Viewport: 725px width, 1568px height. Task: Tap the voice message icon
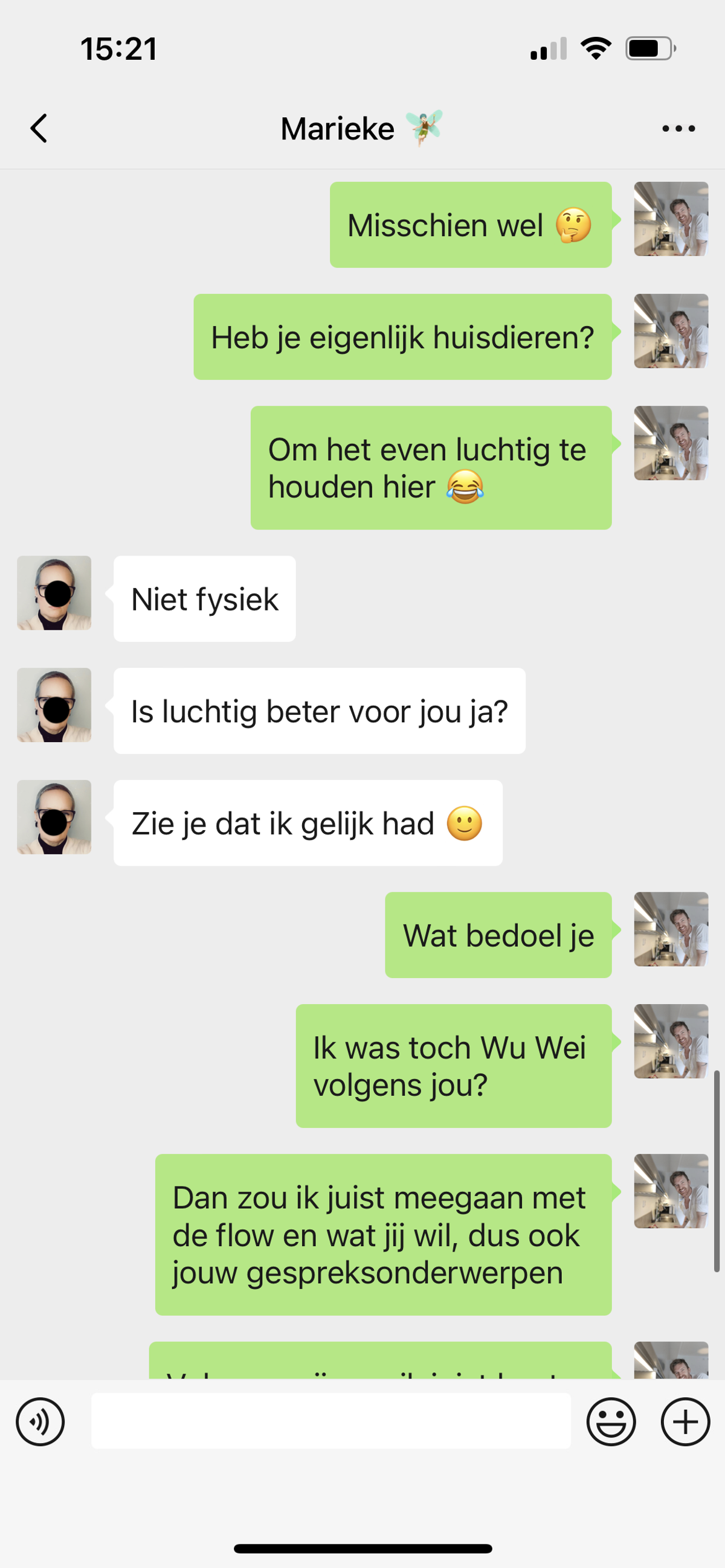pos(40,1422)
